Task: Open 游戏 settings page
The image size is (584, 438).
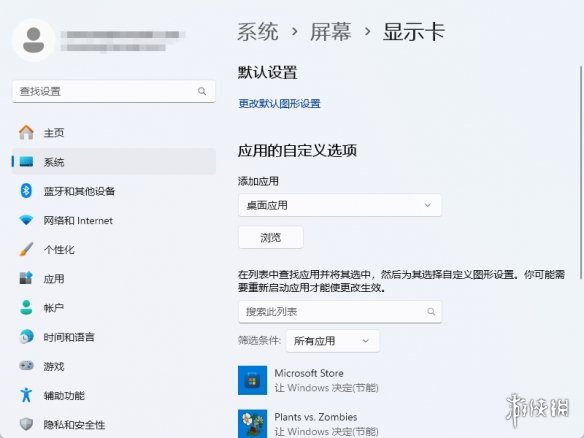Action: coord(114,366)
